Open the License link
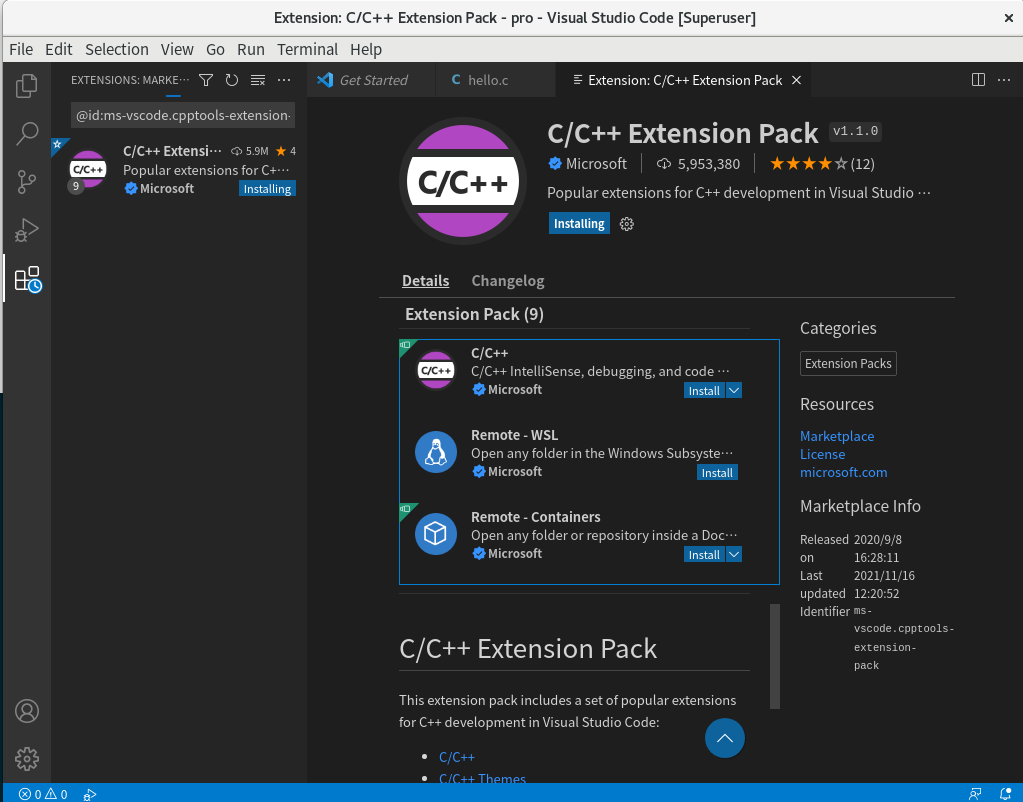This screenshot has height=802, width=1023. [822, 454]
